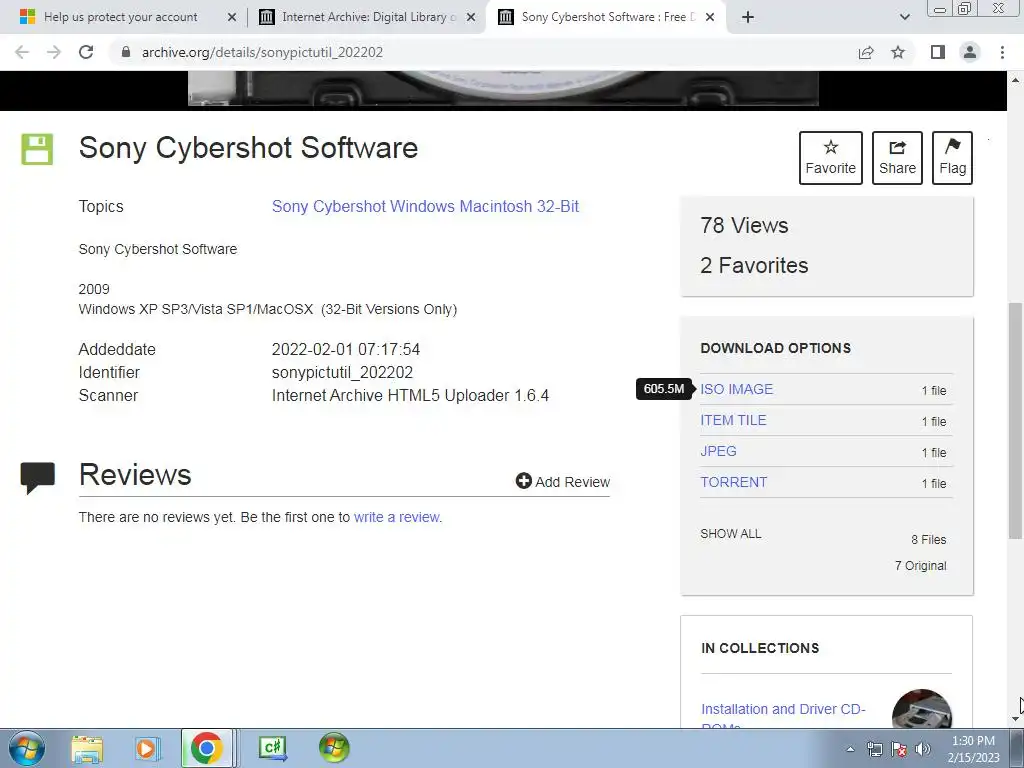Open the JPEG download option

[718, 451]
